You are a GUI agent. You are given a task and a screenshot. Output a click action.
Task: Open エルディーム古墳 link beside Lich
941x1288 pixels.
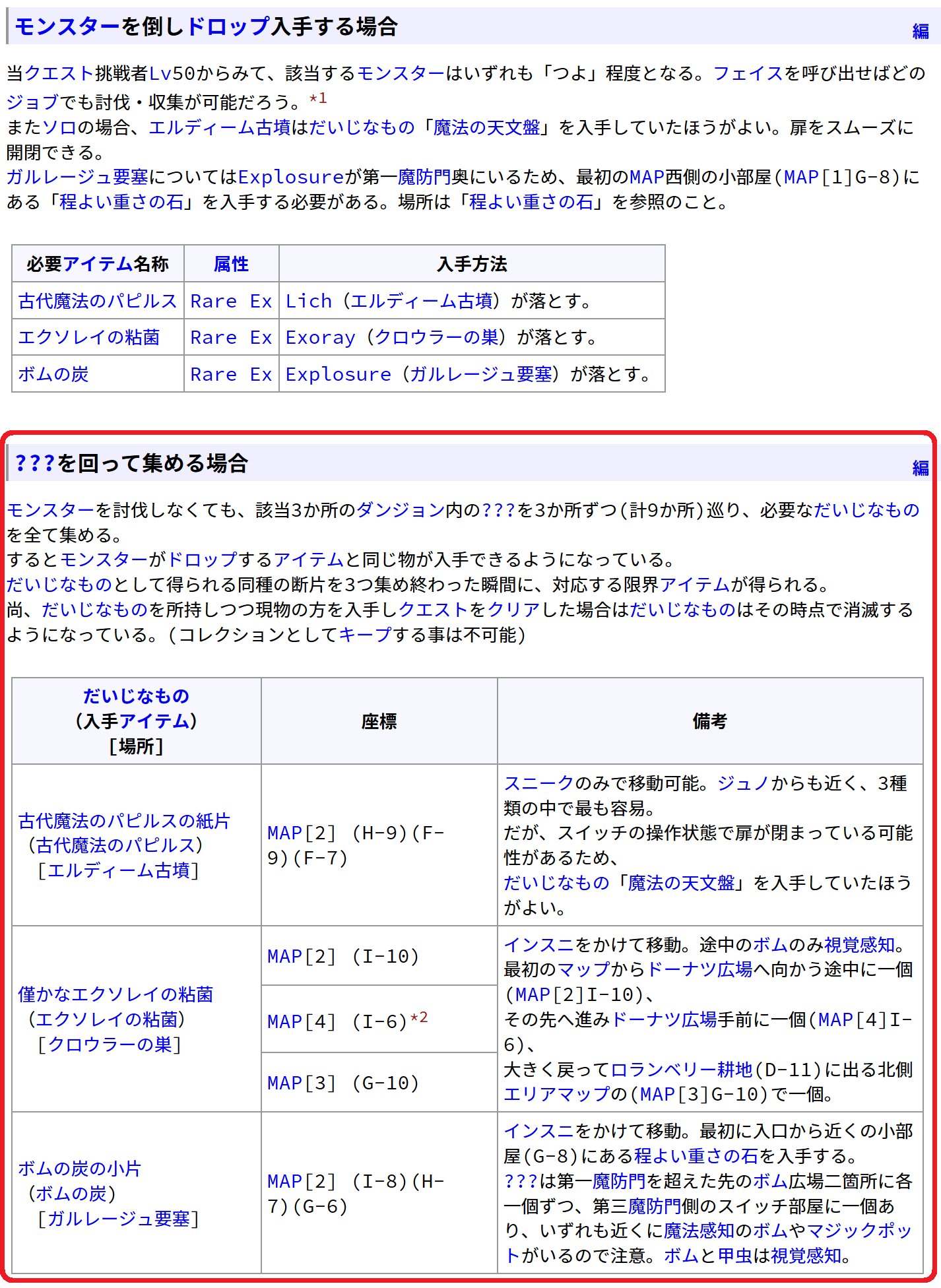click(421, 301)
